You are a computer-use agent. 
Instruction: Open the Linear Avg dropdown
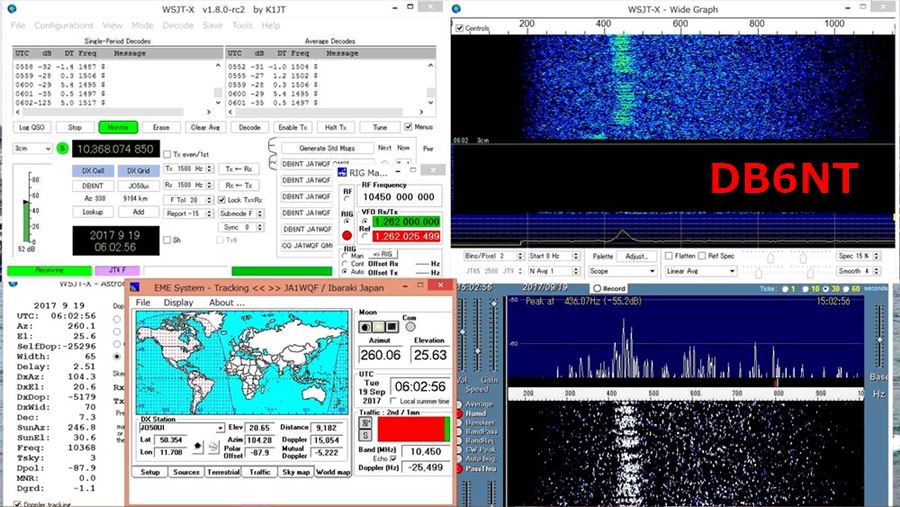click(700, 271)
